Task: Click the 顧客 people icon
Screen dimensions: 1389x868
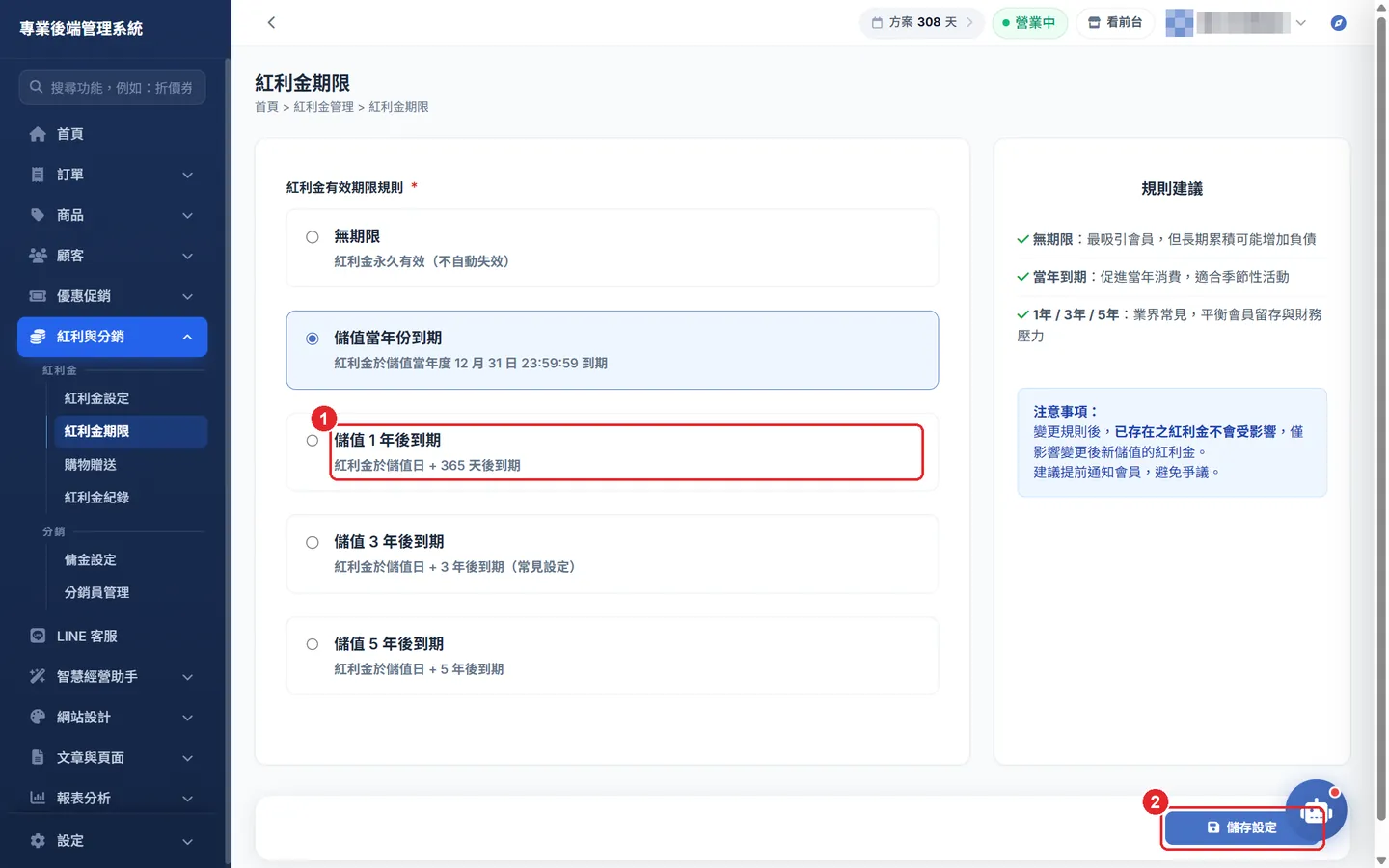Action: click(38, 256)
